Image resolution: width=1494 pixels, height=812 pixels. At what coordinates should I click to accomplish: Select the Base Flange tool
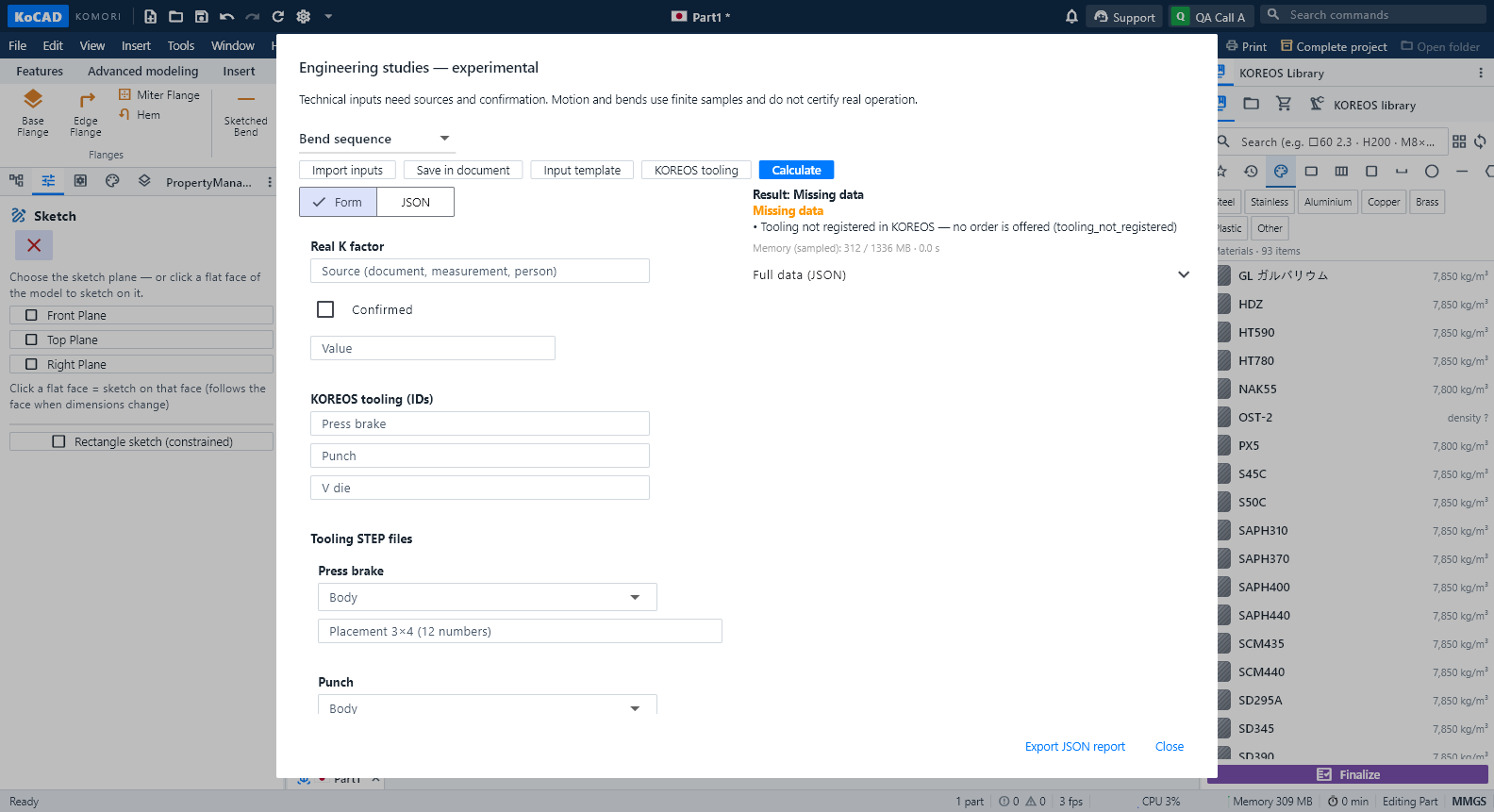(33, 113)
